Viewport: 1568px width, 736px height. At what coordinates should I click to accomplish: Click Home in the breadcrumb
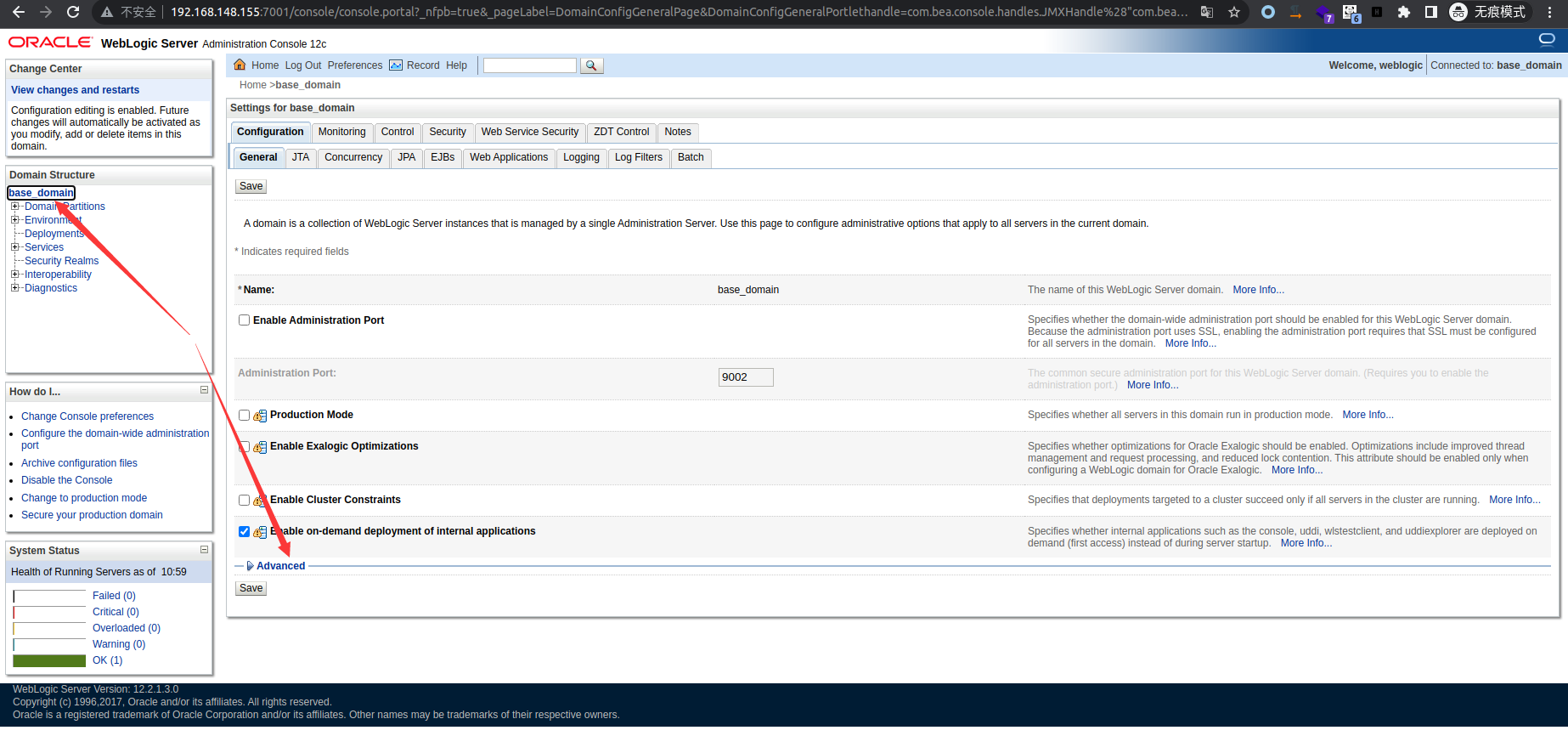coord(253,85)
